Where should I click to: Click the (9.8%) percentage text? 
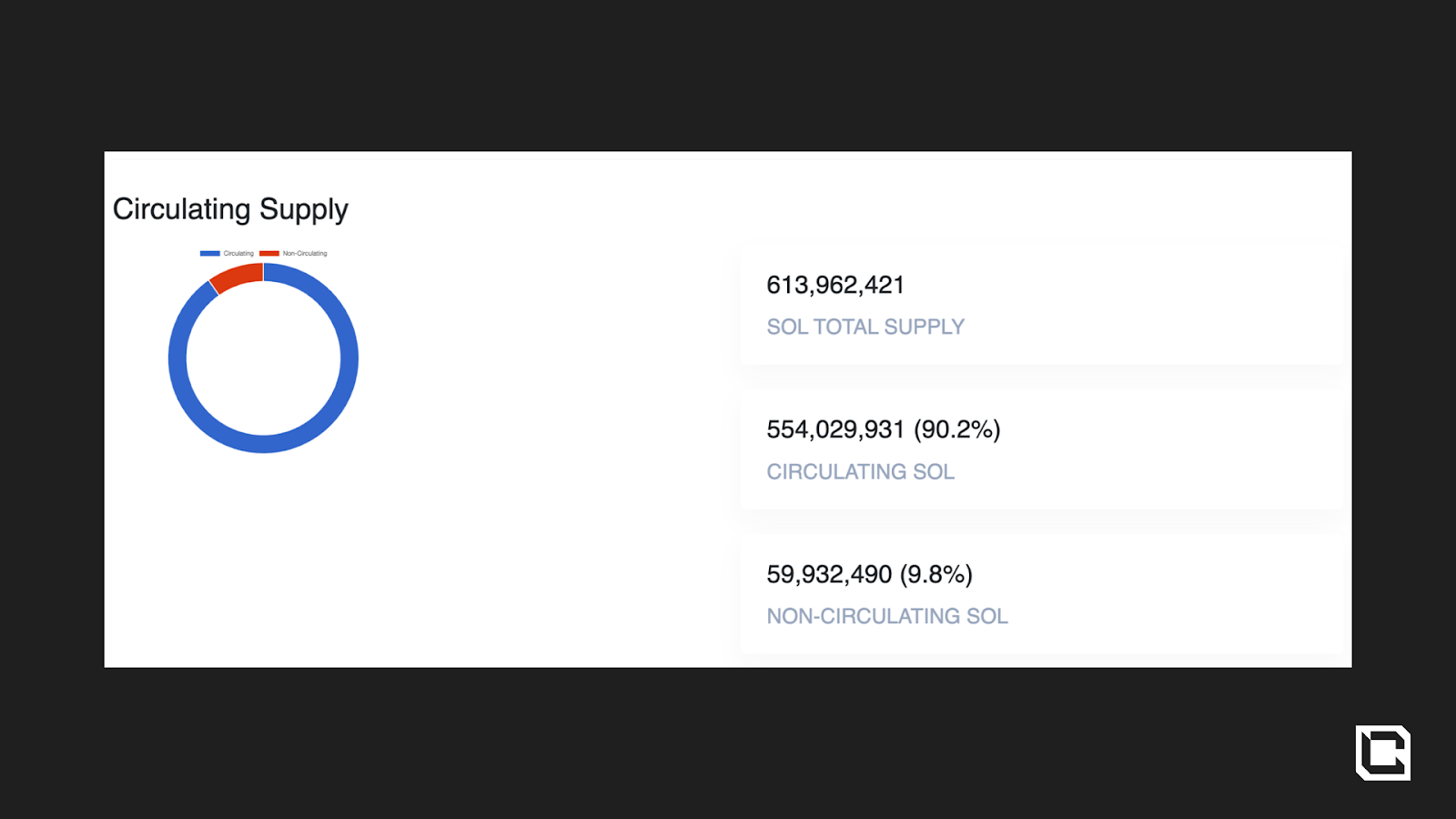pos(936,574)
